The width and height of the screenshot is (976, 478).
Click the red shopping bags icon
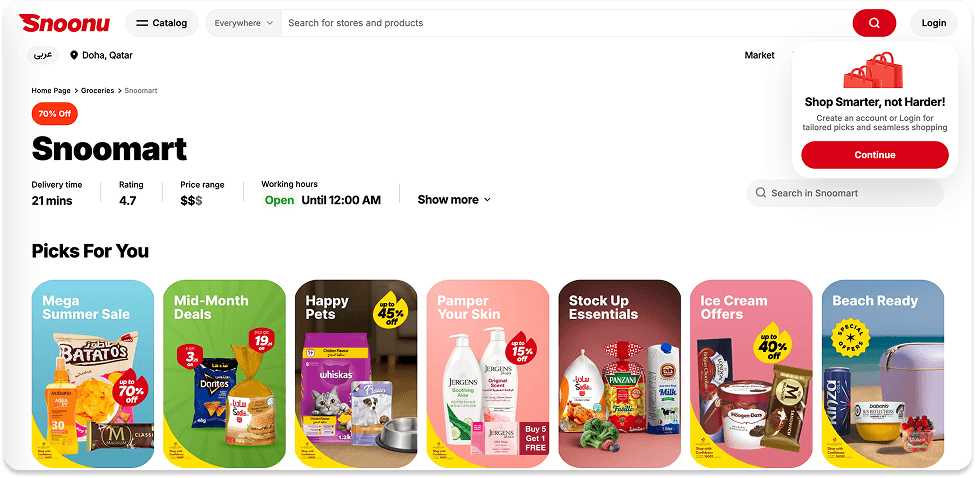click(873, 70)
